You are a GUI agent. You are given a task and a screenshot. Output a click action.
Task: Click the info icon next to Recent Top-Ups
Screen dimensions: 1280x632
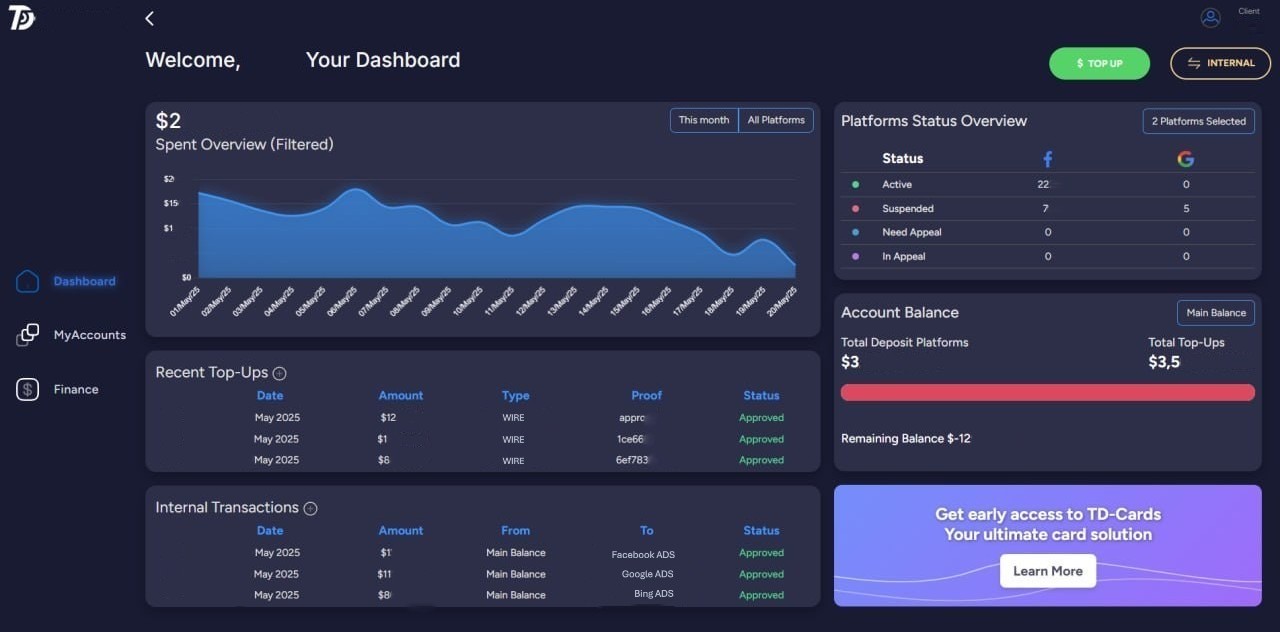[x=279, y=372]
